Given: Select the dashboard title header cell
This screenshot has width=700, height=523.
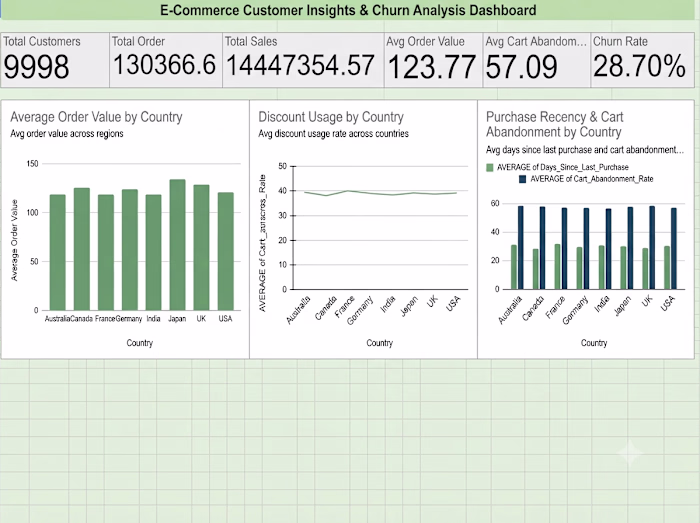Looking at the screenshot, I should pos(348,10).
